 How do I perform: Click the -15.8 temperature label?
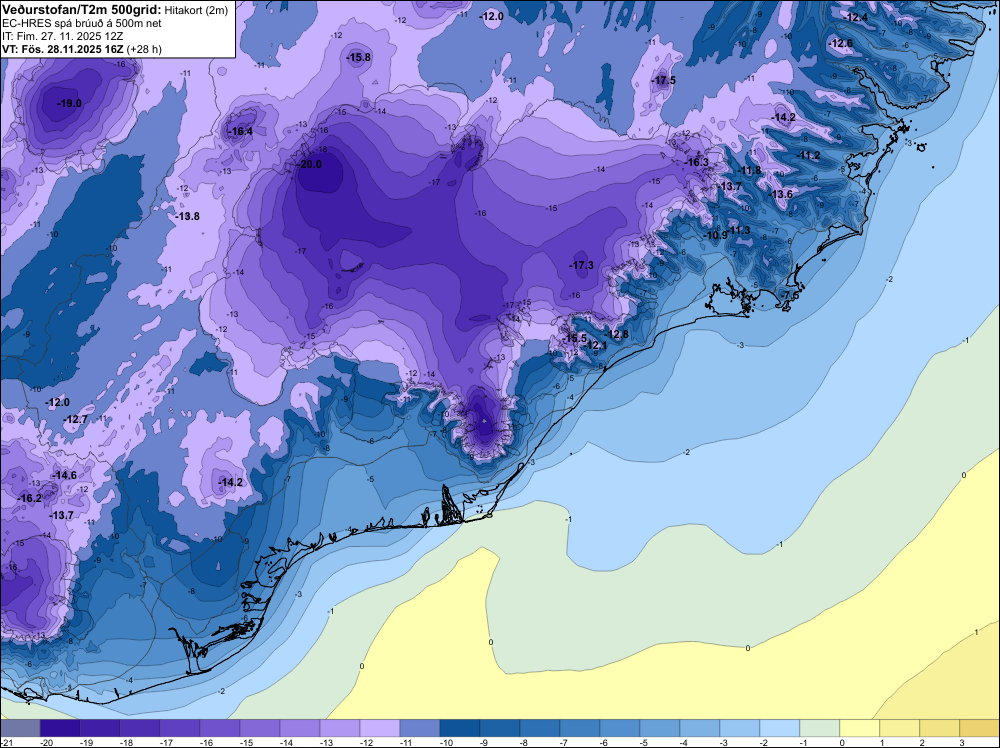point(358,57)
